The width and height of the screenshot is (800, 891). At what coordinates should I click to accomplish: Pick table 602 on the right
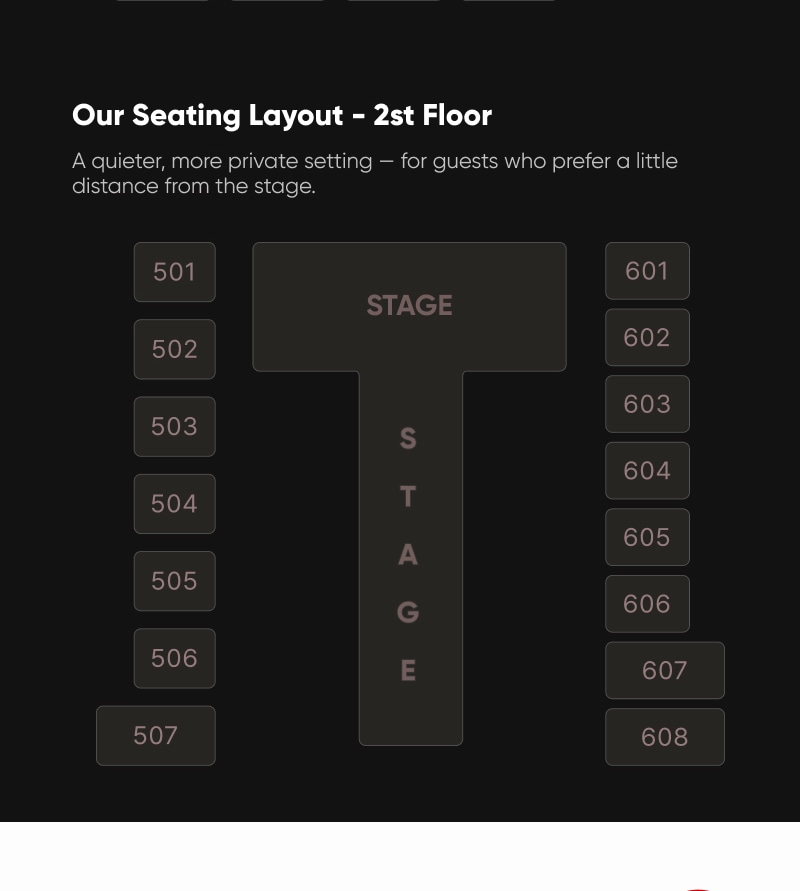(x=647, y=337)
